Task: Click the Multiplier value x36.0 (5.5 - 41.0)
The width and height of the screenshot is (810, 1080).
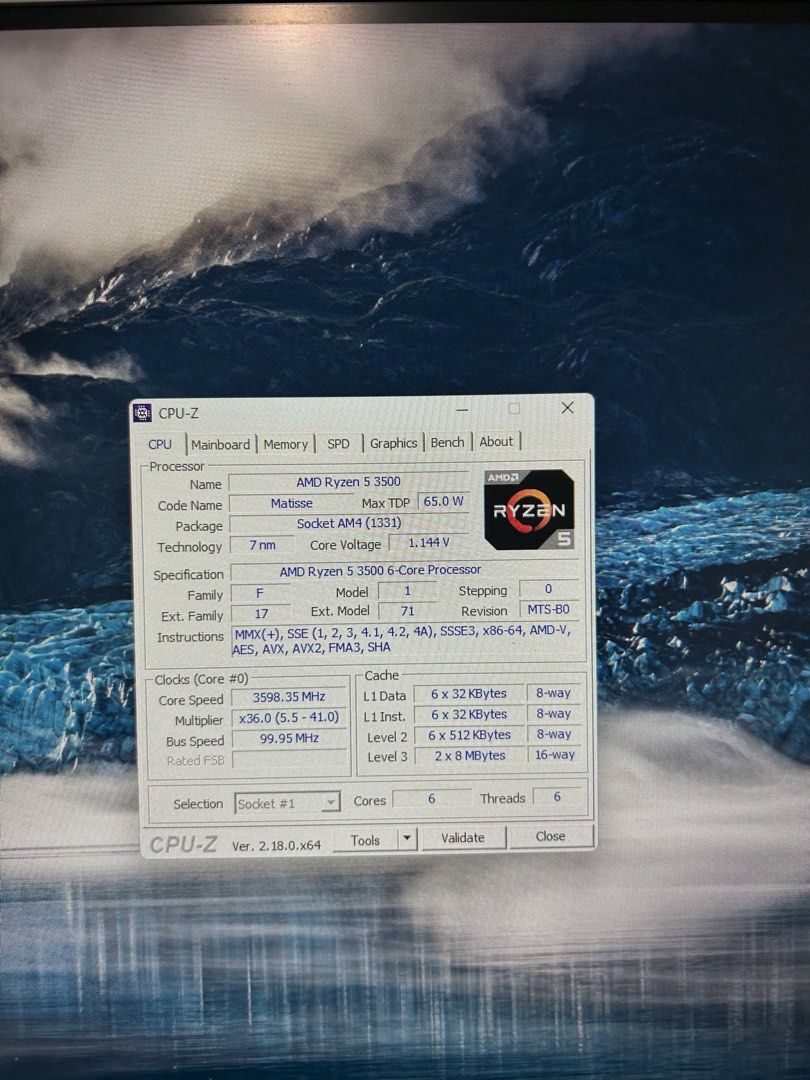Action: [x=289, y=718]
